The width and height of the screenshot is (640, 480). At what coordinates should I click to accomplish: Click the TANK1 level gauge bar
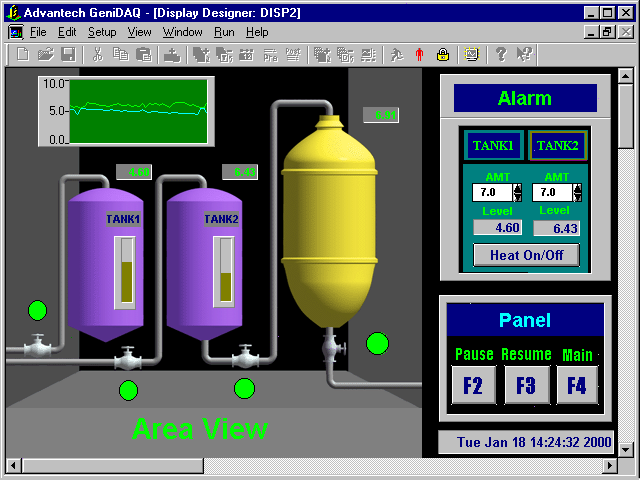point(125,271)
